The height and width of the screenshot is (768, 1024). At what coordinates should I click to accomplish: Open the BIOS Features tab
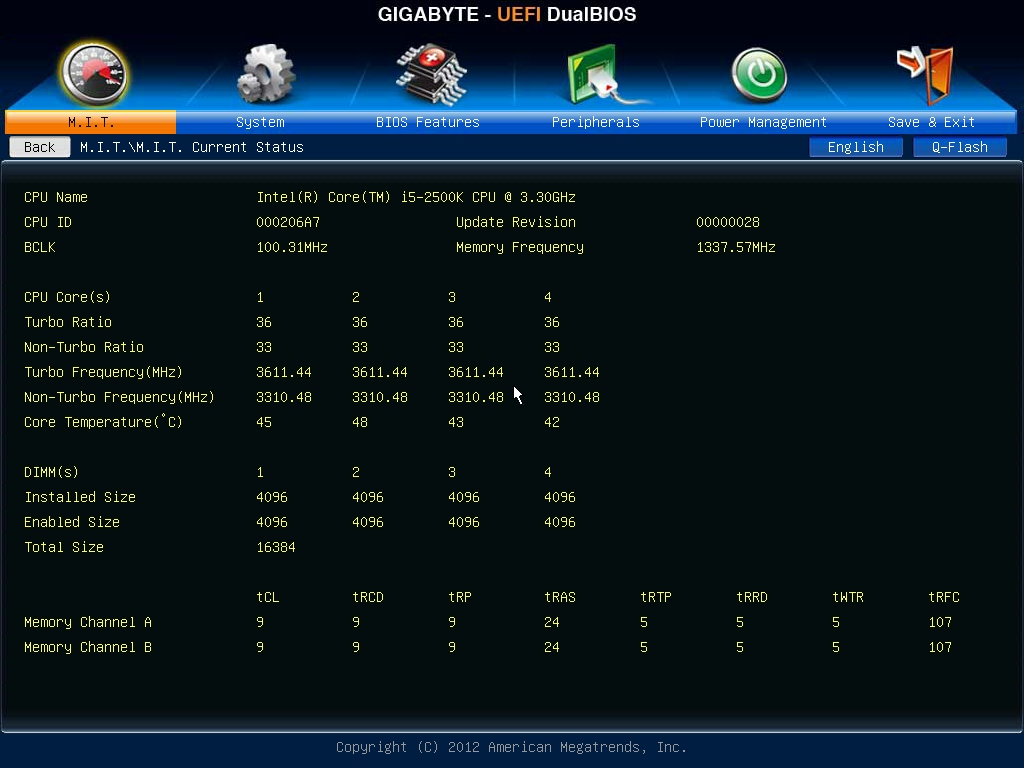[428, 122]
